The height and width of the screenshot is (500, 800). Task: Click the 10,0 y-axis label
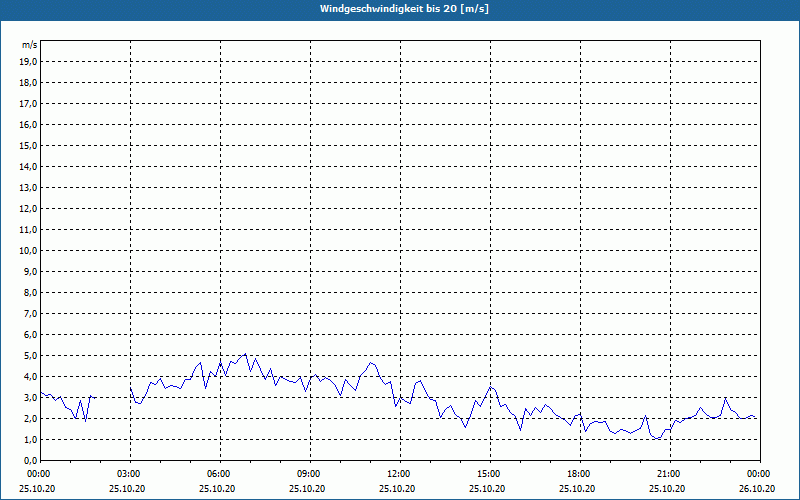(x=28, y=251)
